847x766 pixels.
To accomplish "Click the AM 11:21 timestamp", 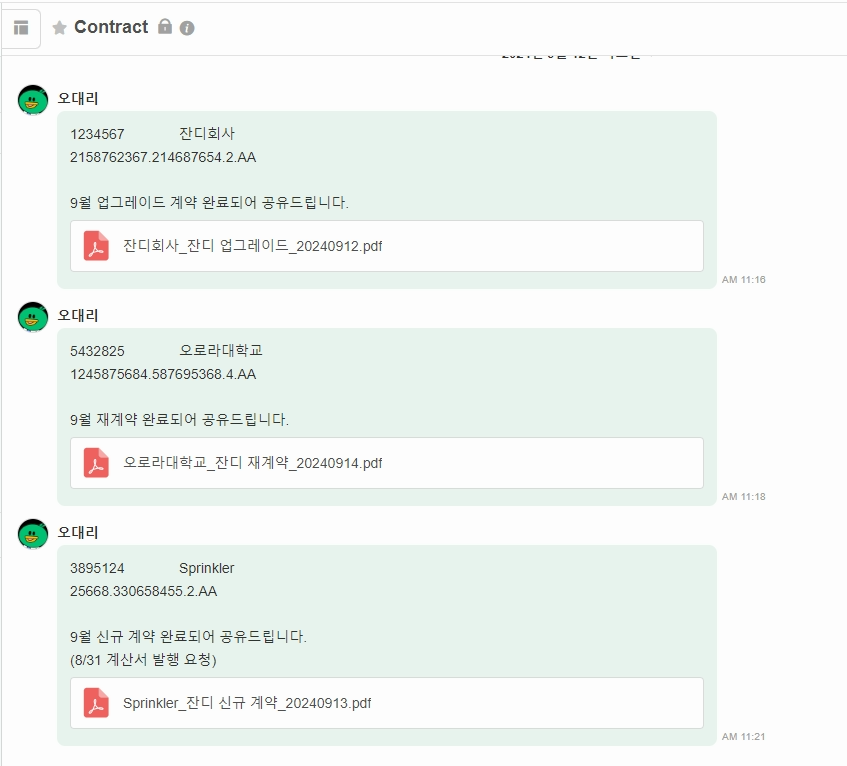I will 743,736.
